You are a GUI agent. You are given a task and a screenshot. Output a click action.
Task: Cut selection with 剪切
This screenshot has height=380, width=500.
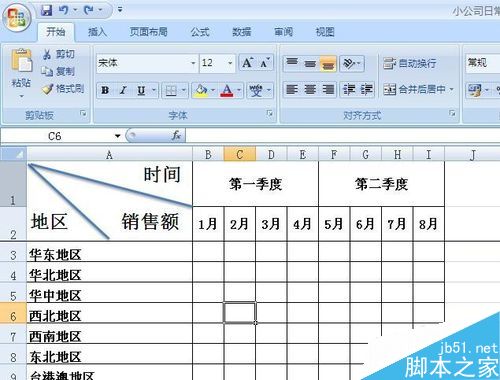pos(59,54)
